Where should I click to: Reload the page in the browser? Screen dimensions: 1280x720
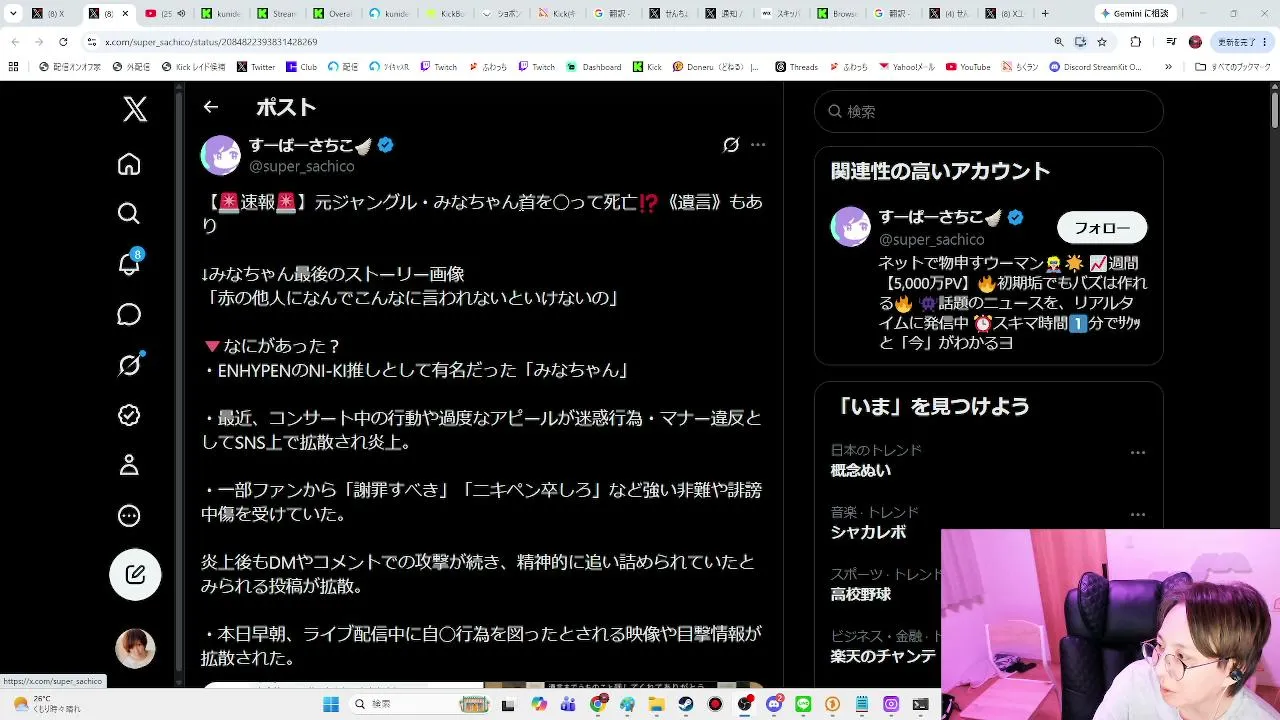63,42
